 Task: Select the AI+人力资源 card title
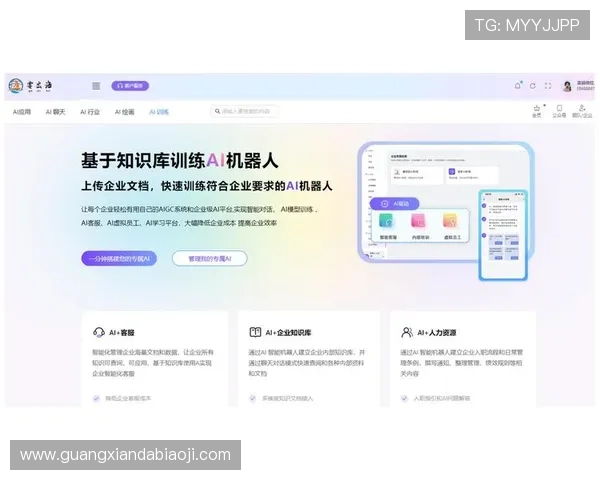coord(437,333)
